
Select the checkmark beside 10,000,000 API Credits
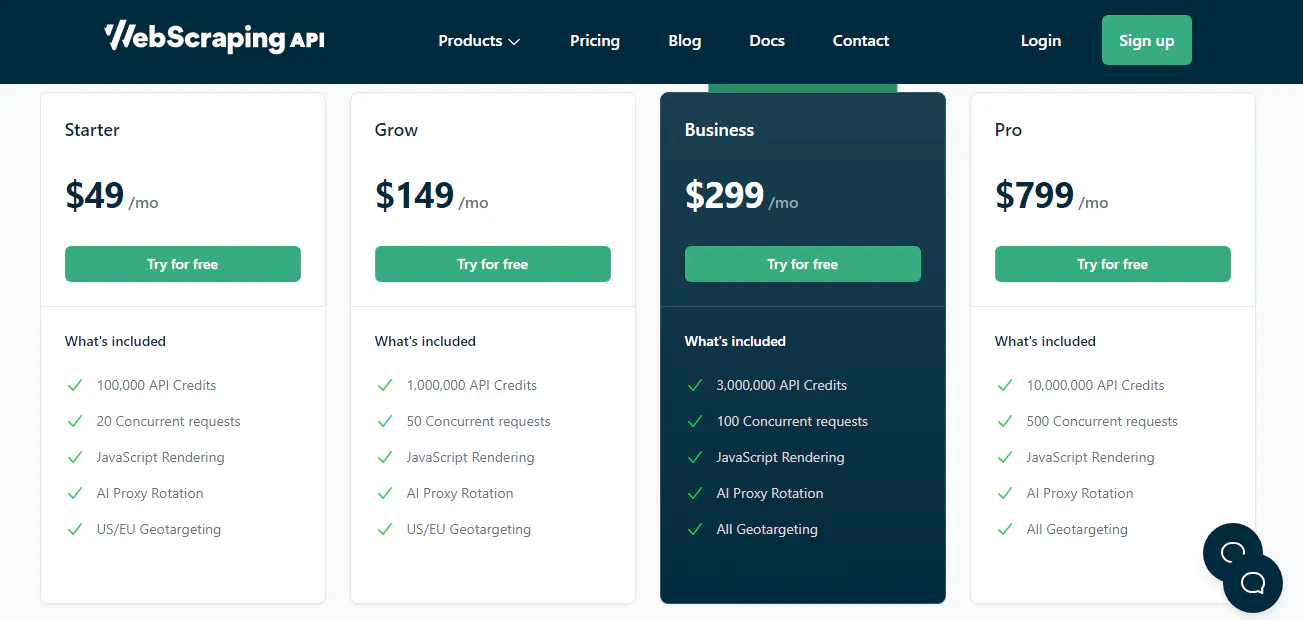(x=1005, y=385)
